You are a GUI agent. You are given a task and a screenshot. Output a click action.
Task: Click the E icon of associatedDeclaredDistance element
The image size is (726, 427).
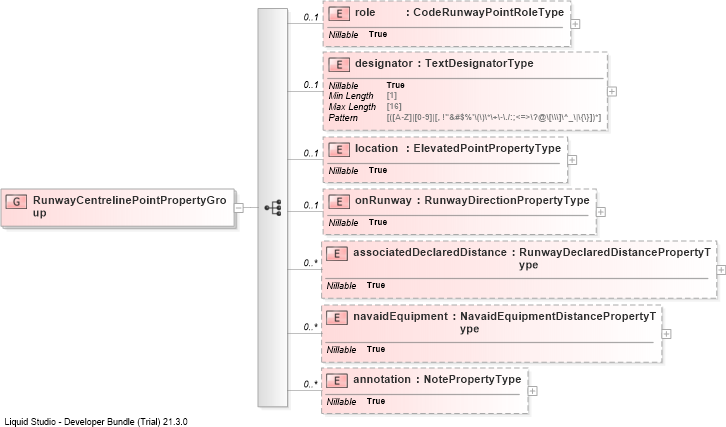pos(337,253)
